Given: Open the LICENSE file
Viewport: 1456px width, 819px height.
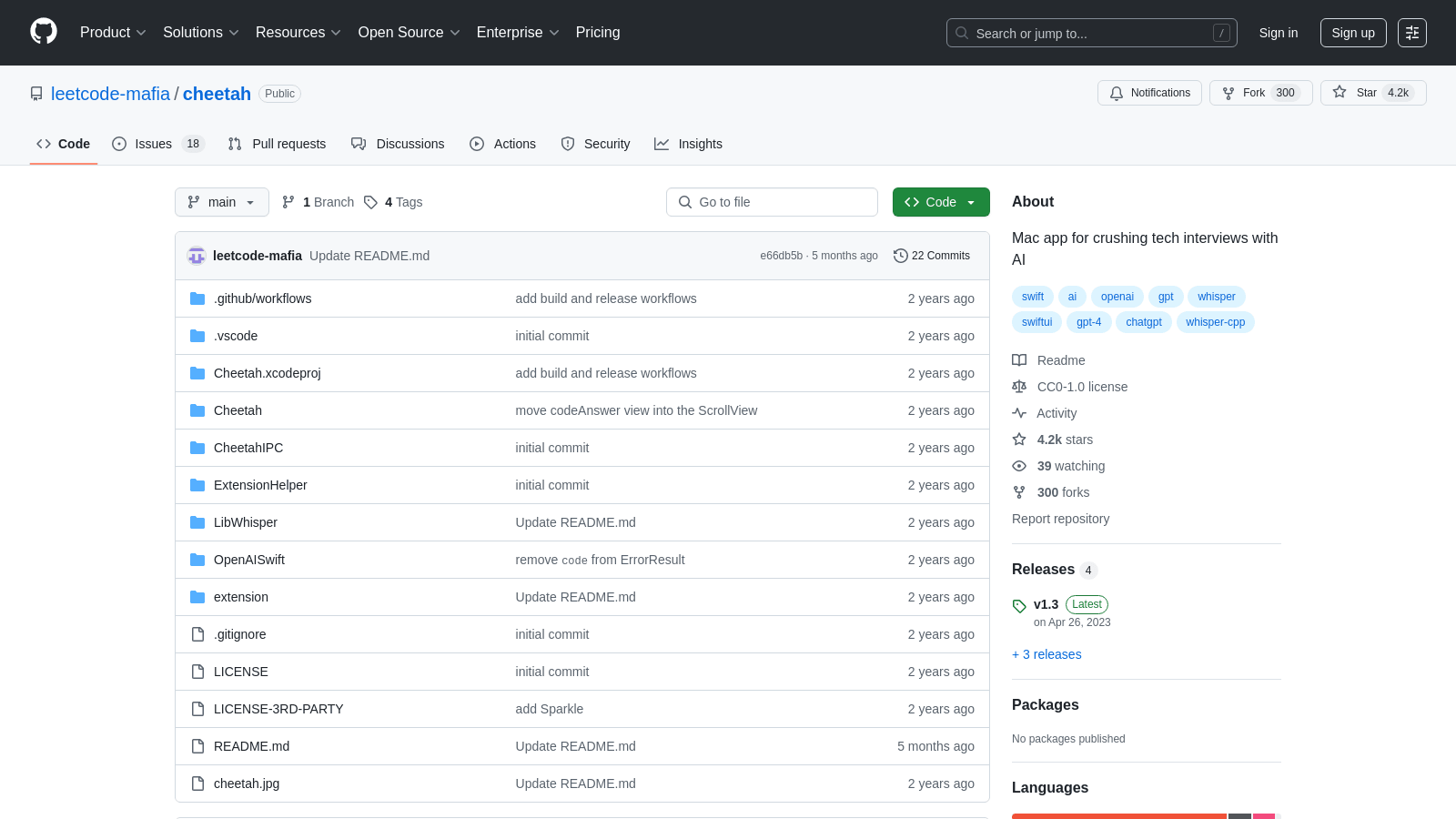Looking at the screenshot, I should (240, 672).
